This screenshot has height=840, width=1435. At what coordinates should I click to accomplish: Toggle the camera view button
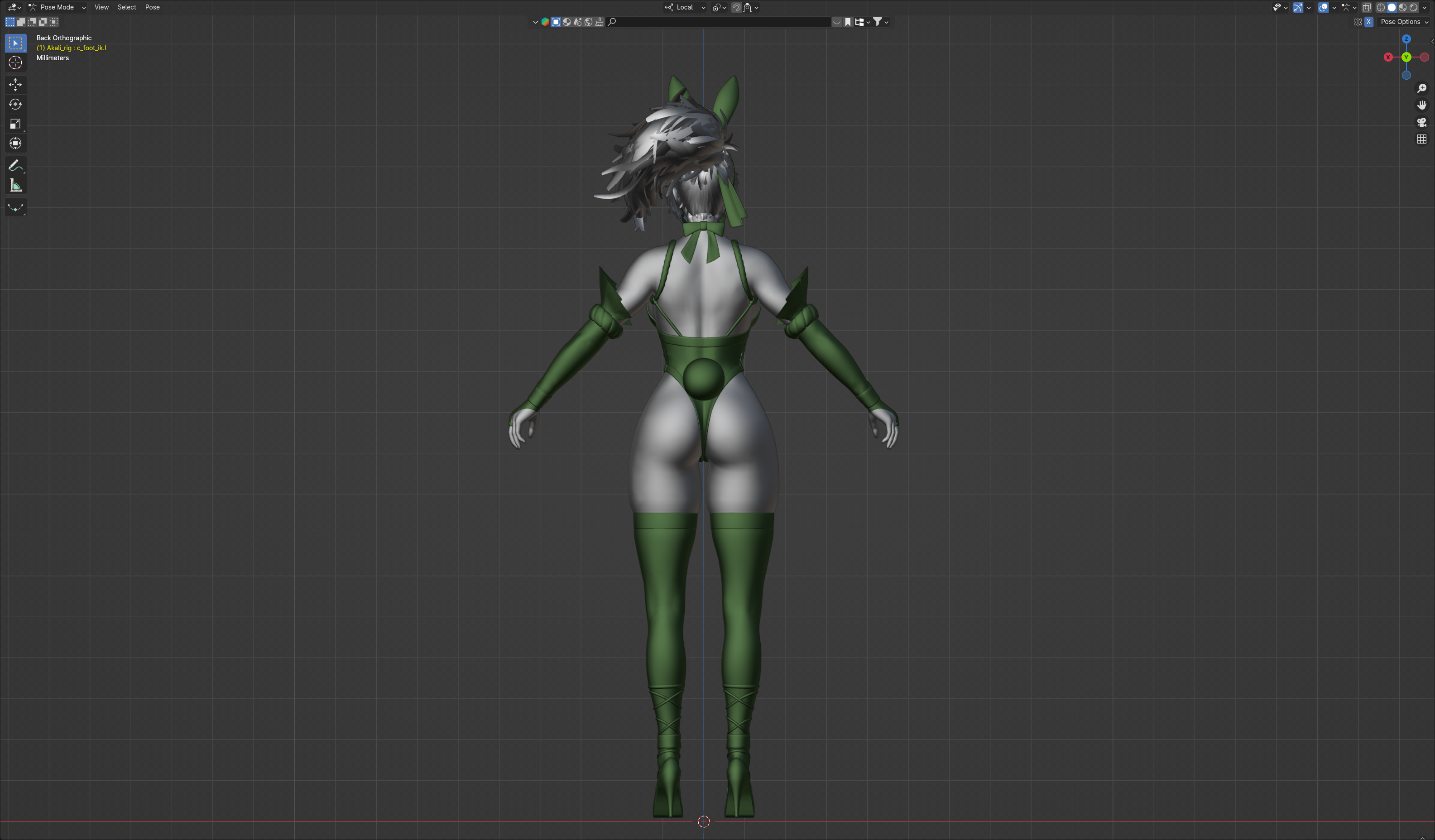(1422, 122)
